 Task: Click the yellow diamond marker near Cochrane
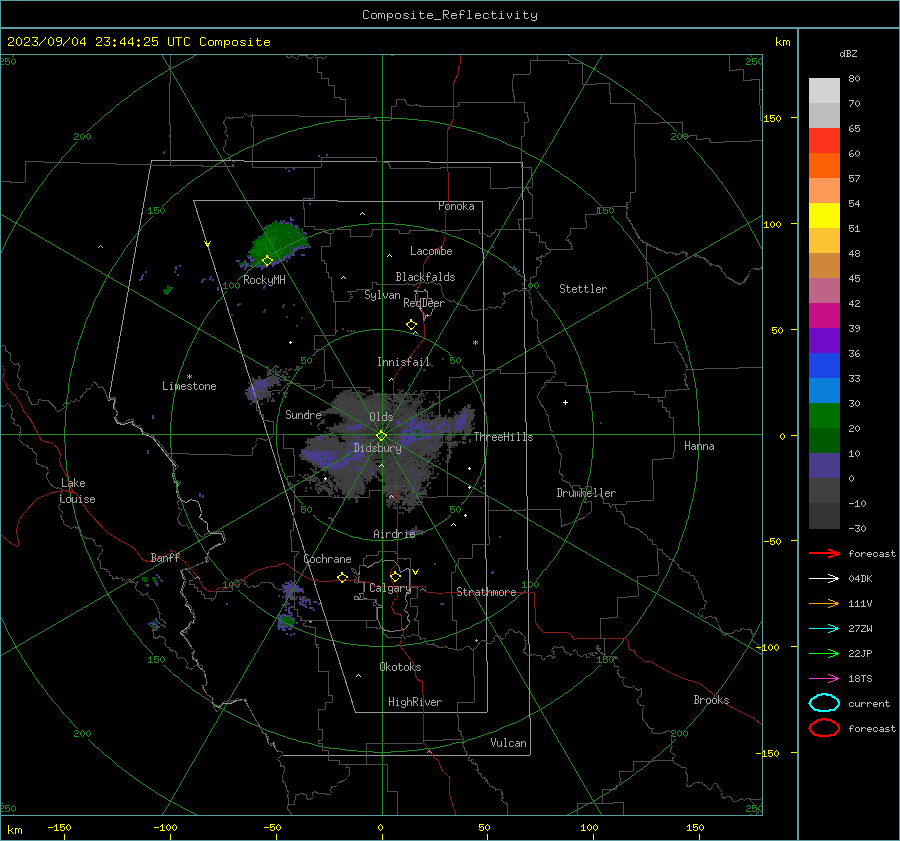(342, 578)
